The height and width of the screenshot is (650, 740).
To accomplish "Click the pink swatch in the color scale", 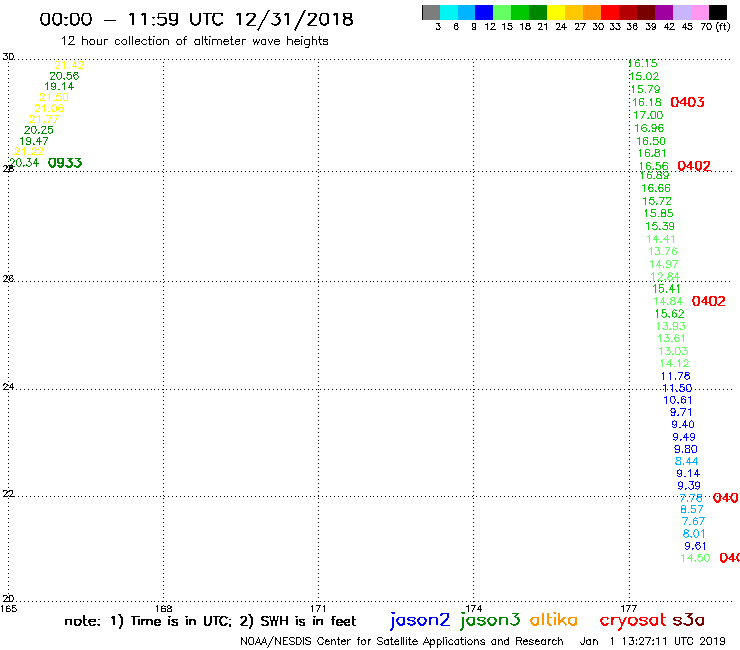I will pyautogui.click(x=700, y=12).
